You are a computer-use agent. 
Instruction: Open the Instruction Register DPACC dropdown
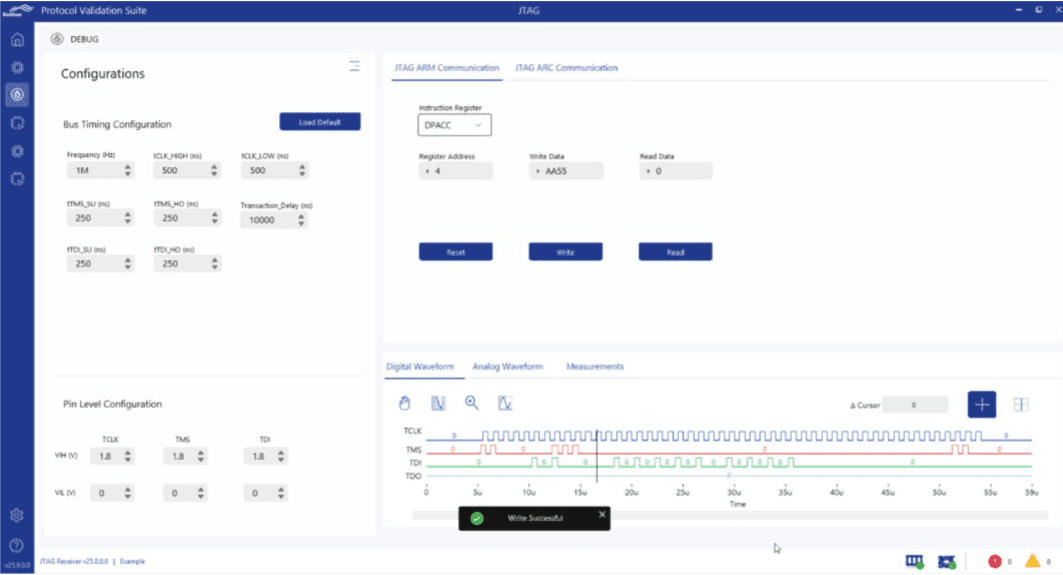pos(454,125)
